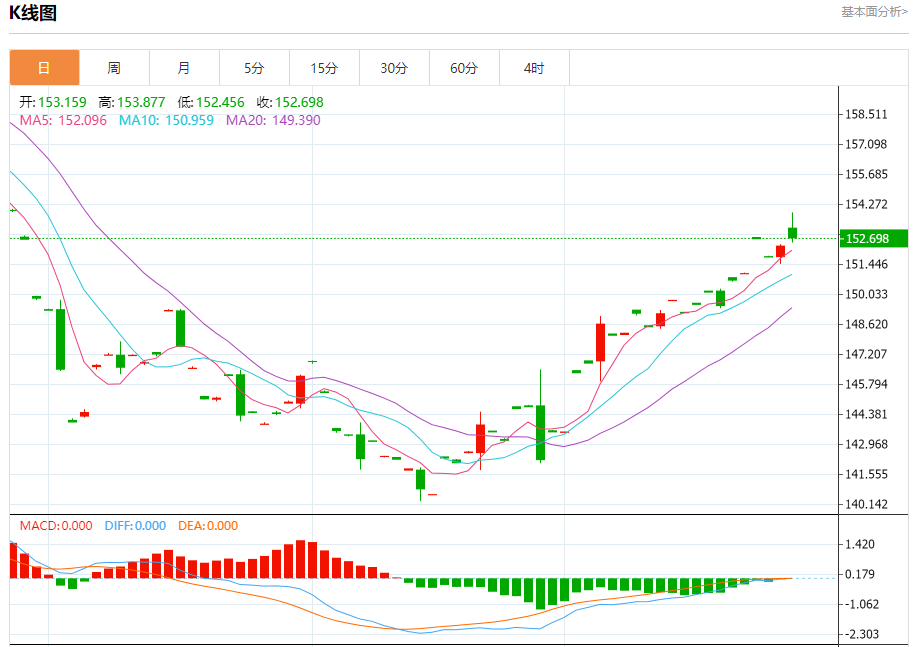Switch to the 4时 chart tab
This screenshot has height=647, width=914.
[534, 68]
